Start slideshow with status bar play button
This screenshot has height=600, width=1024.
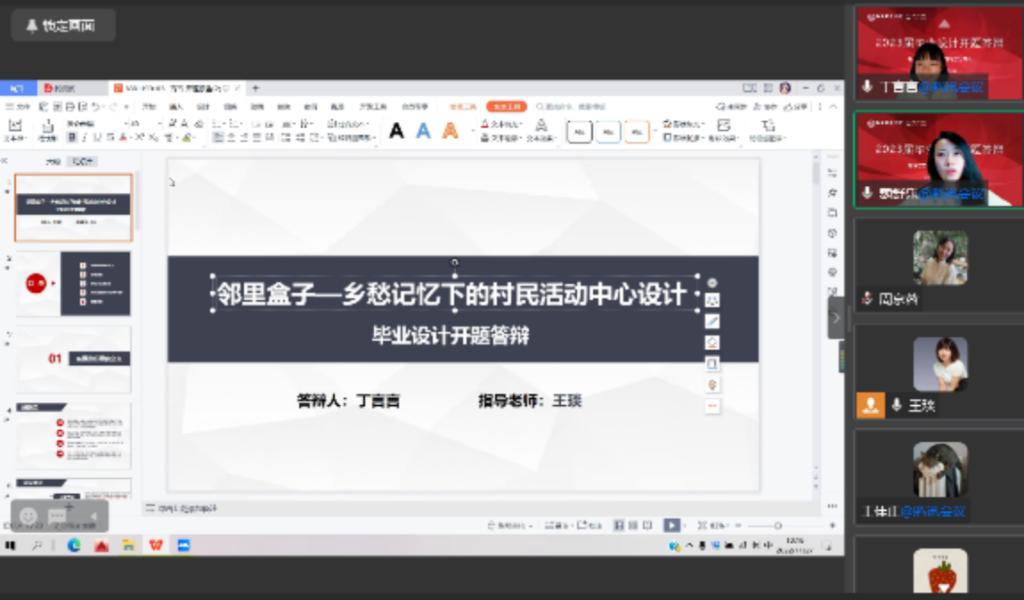pos(671,525)
